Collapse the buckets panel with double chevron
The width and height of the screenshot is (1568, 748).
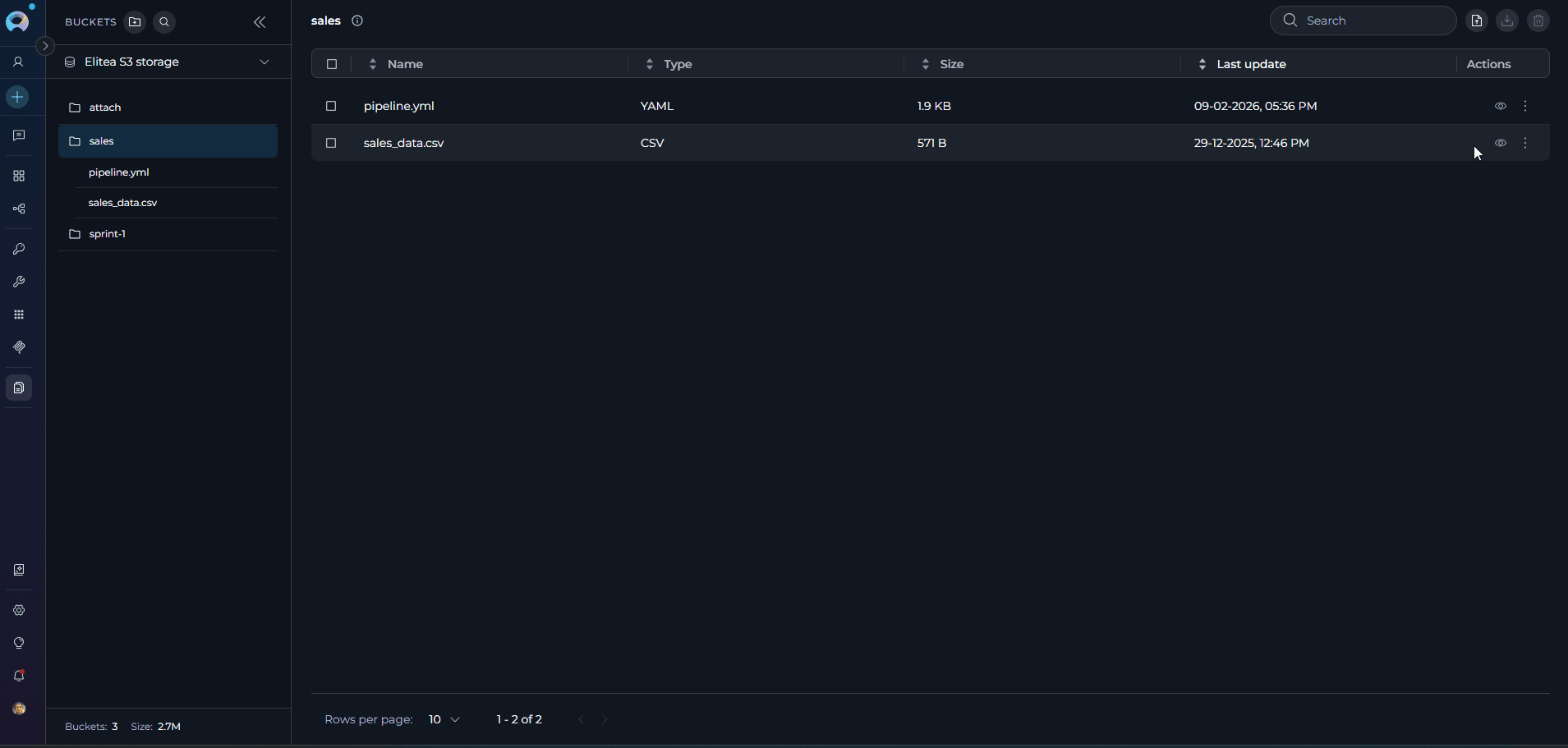(260, 22)
